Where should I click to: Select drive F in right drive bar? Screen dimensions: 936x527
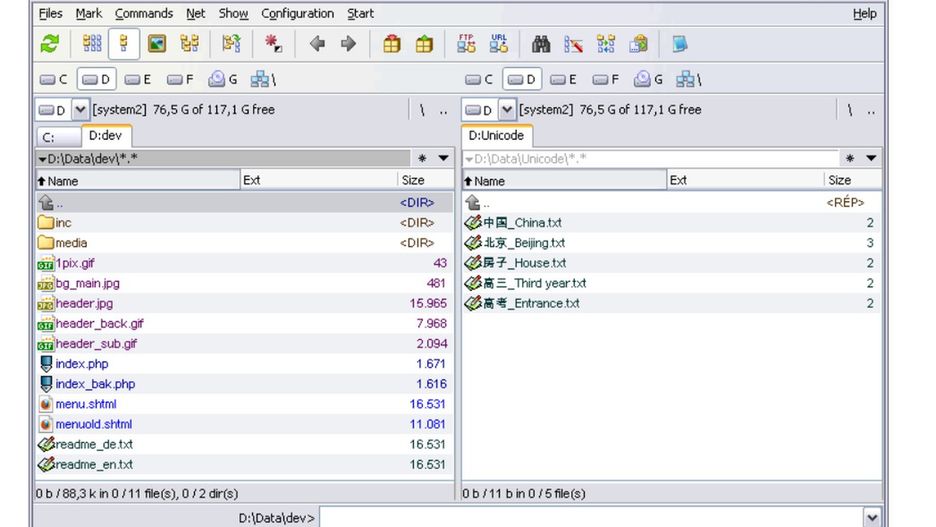[606, 79]
